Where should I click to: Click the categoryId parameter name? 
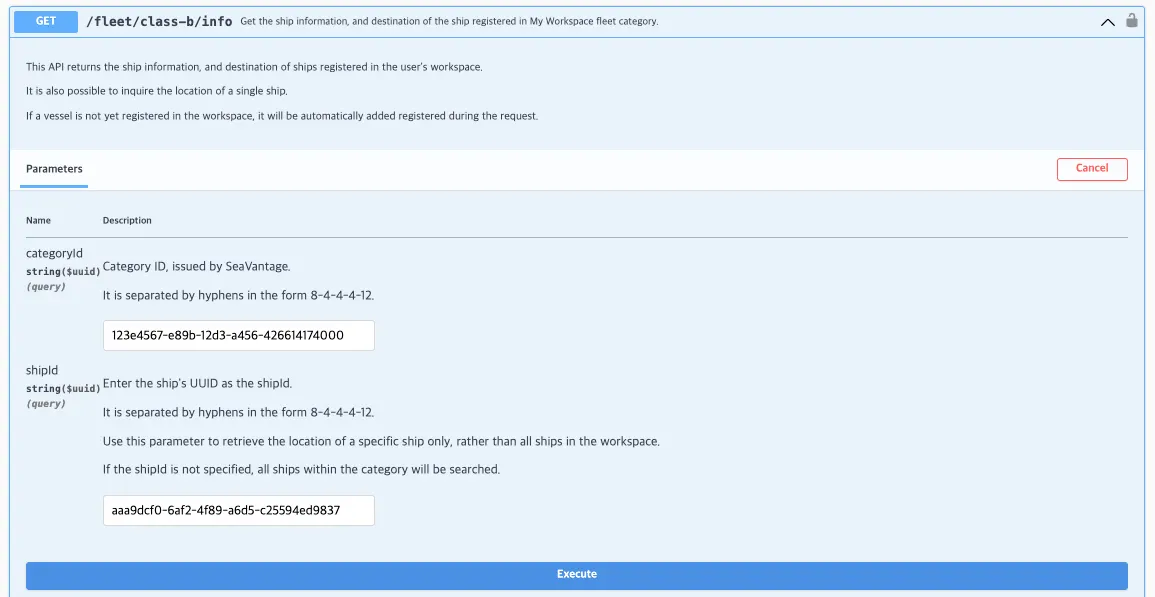point(54,253)
